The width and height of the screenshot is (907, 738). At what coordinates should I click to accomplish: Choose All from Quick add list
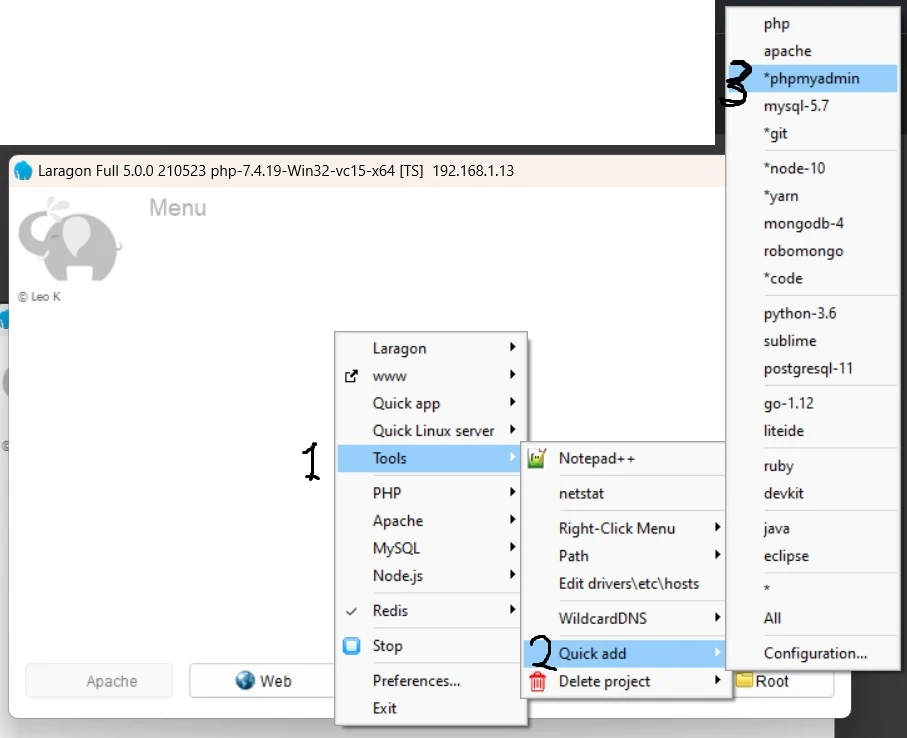coord(812,618)
